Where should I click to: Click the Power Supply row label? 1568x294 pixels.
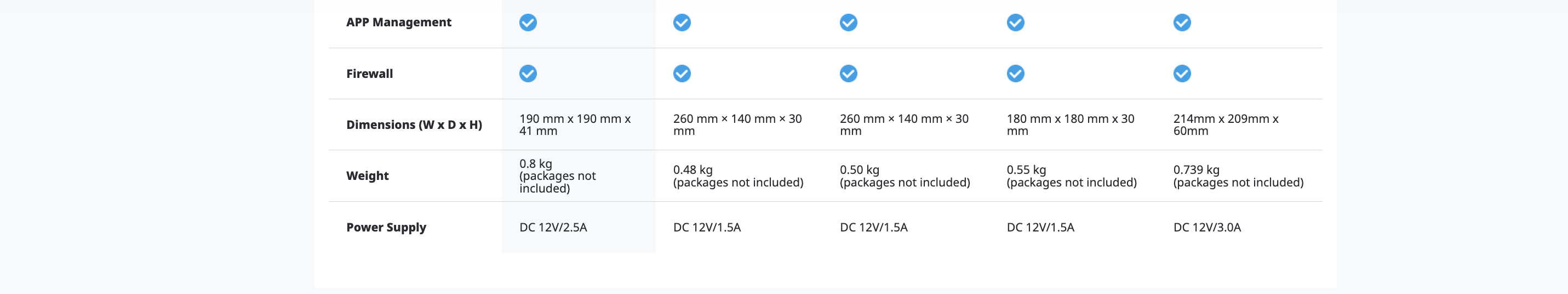point(386,228)
